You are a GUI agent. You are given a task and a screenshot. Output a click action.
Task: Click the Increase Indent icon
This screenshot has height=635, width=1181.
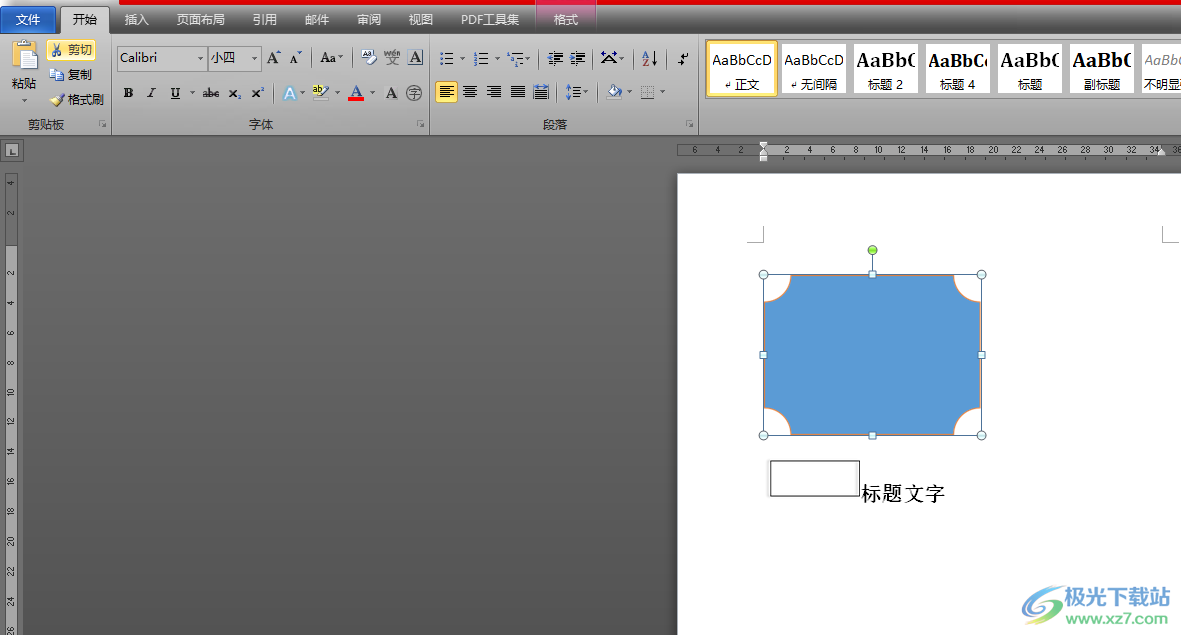tap(578, 58)
